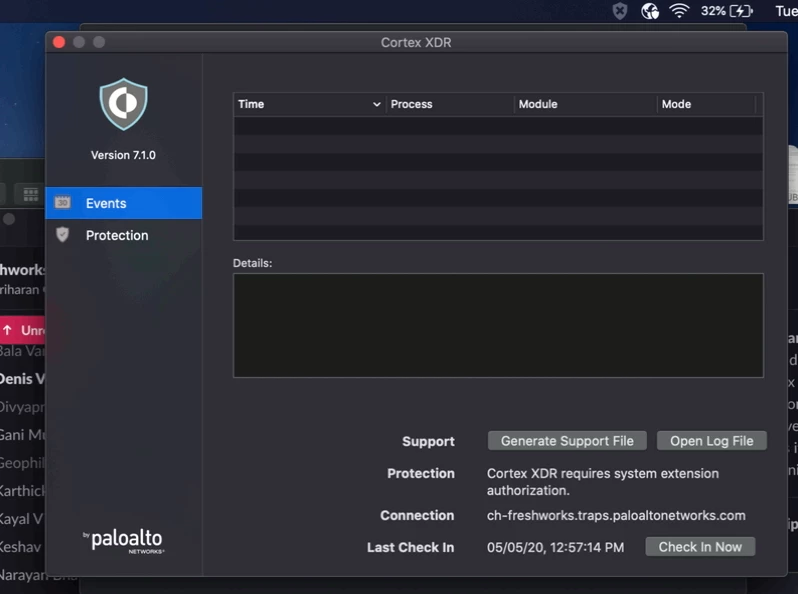The height and width of the screenshot is (594, 798).
Task: Generate a support file
Action: 567,441
